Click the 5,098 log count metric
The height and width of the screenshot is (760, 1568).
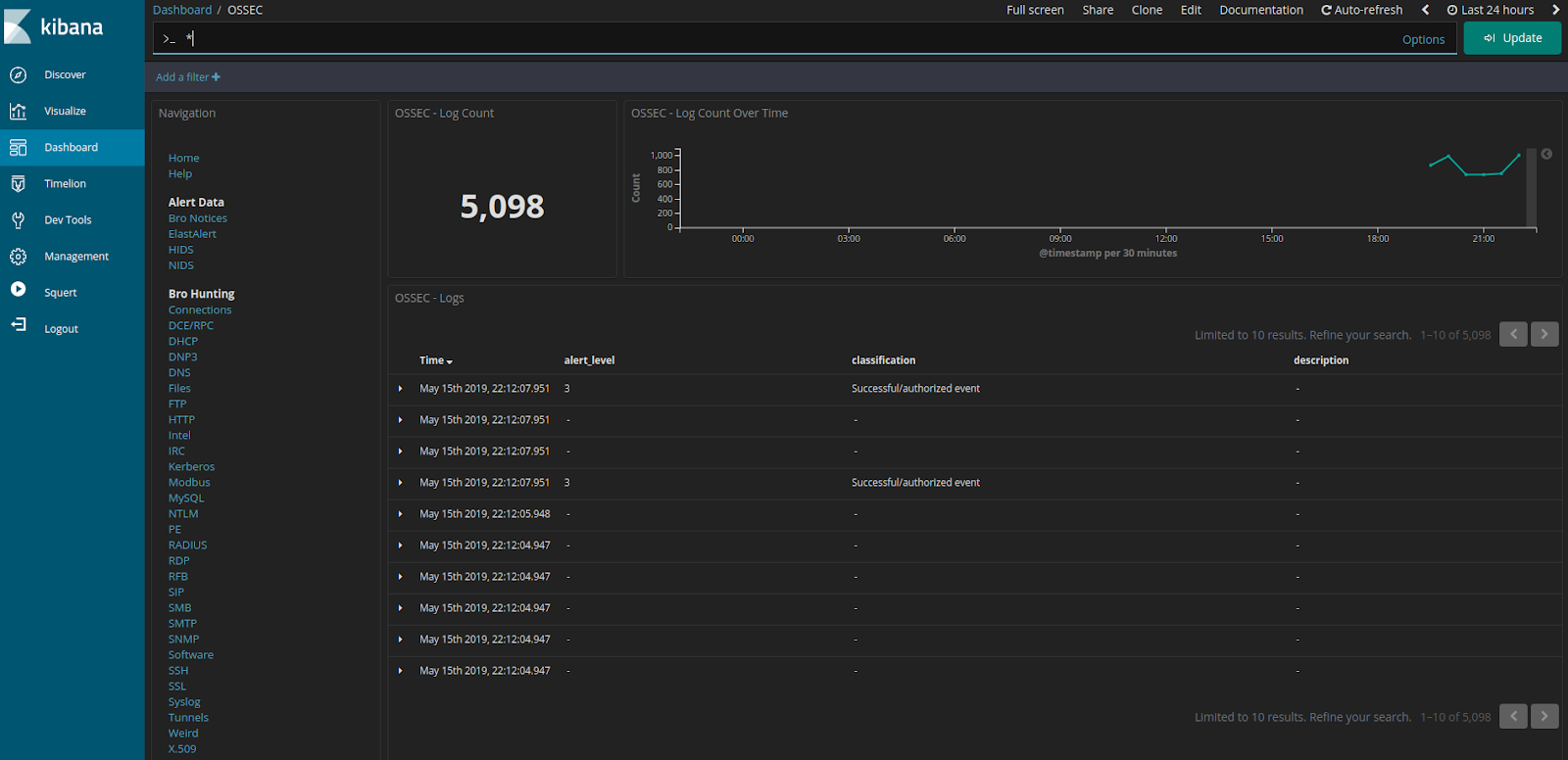502,206
